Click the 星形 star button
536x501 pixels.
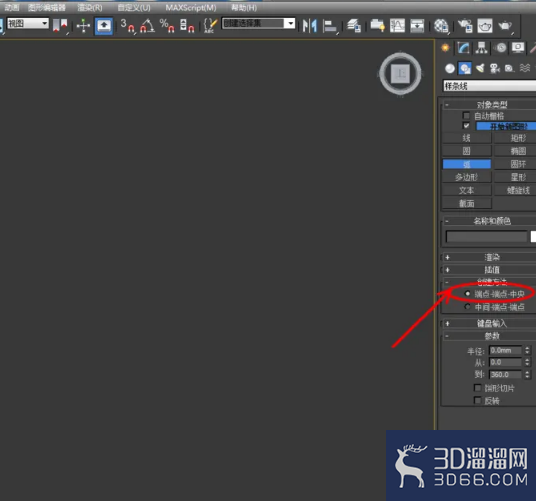tap(516, 177)
